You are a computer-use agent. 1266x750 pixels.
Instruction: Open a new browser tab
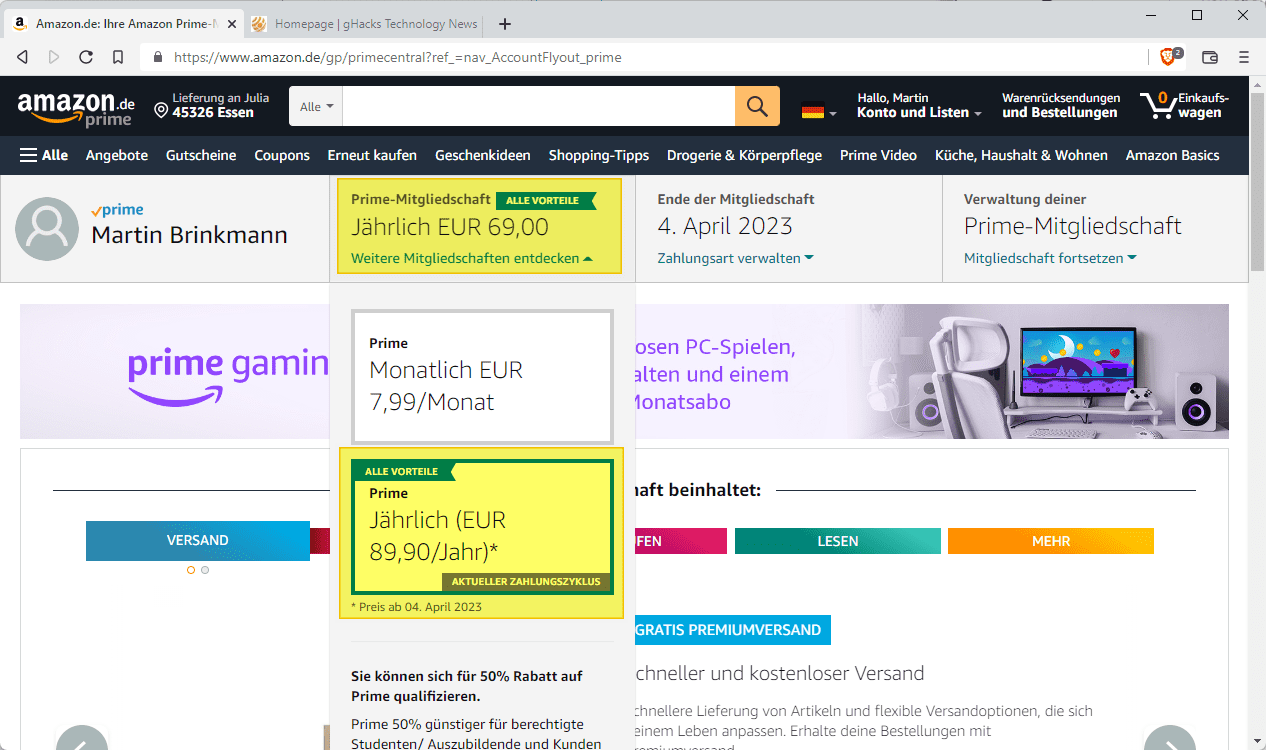pyautogui.click(x=505, y=24)
